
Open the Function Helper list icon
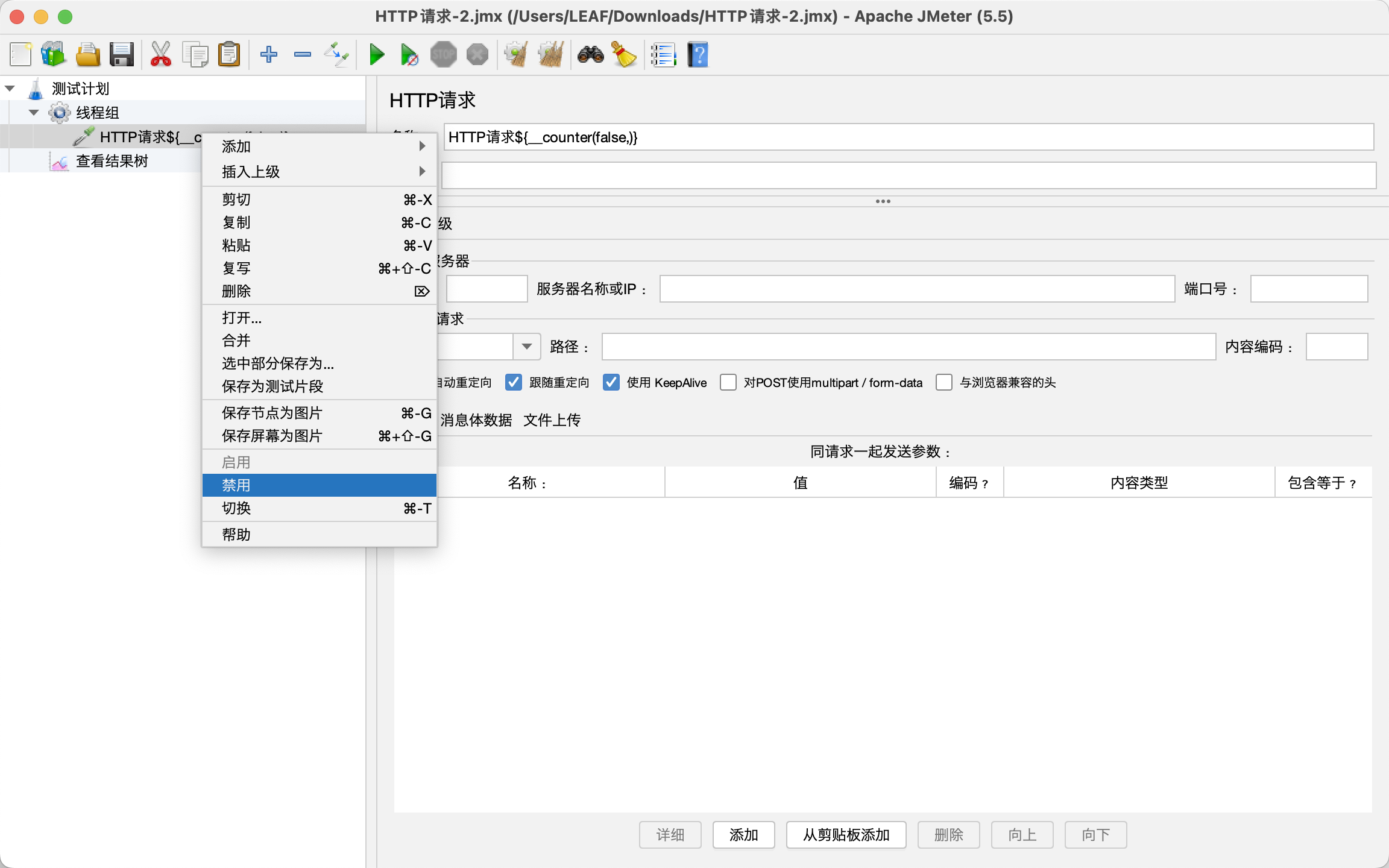[x=663, y=55]
